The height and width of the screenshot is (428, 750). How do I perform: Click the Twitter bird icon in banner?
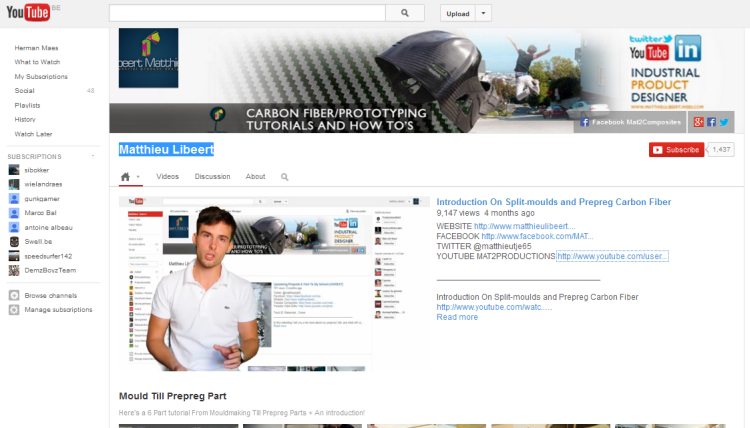click(724, 122)
